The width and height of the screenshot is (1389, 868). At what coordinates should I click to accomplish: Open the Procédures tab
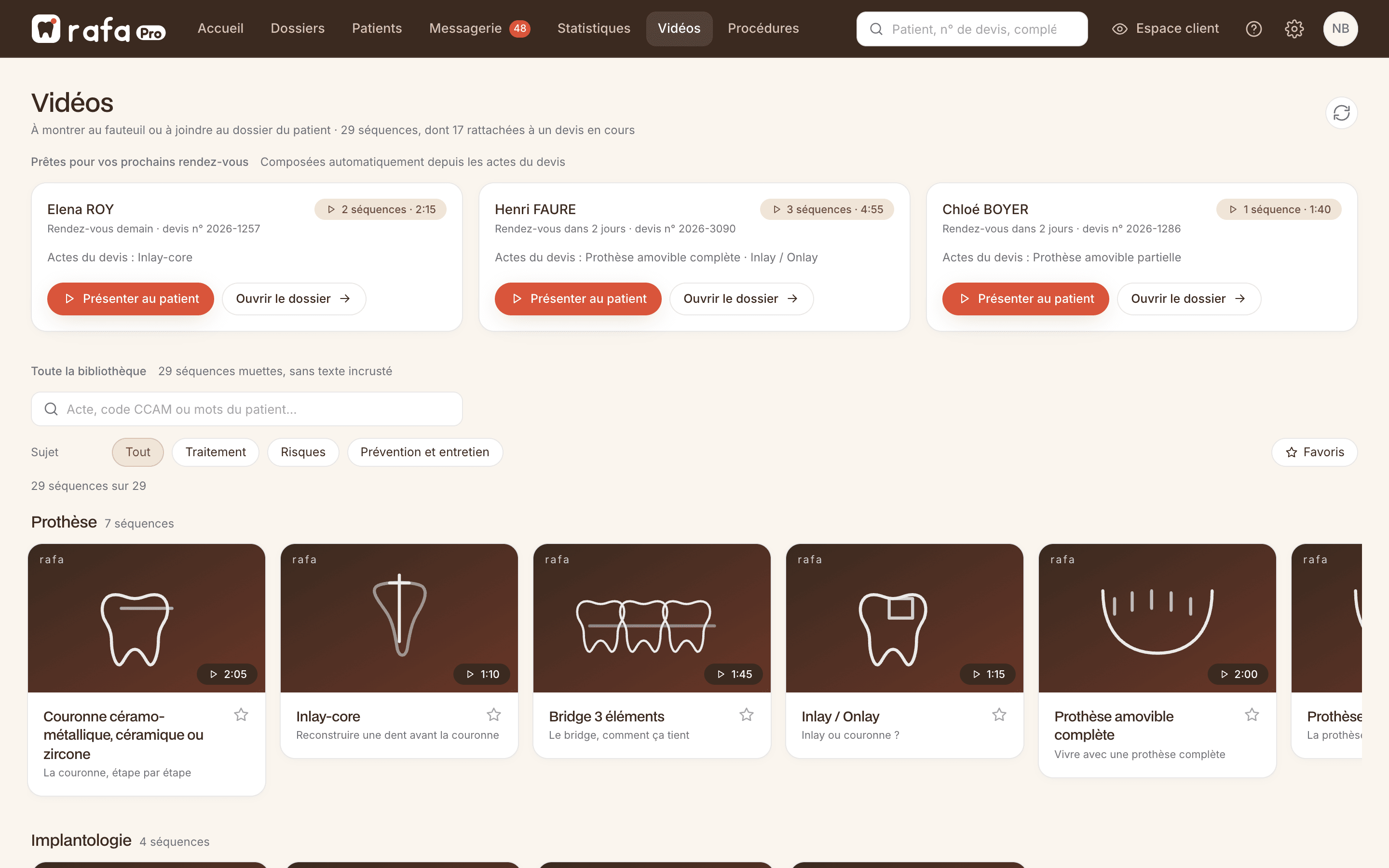click(763, 29)
